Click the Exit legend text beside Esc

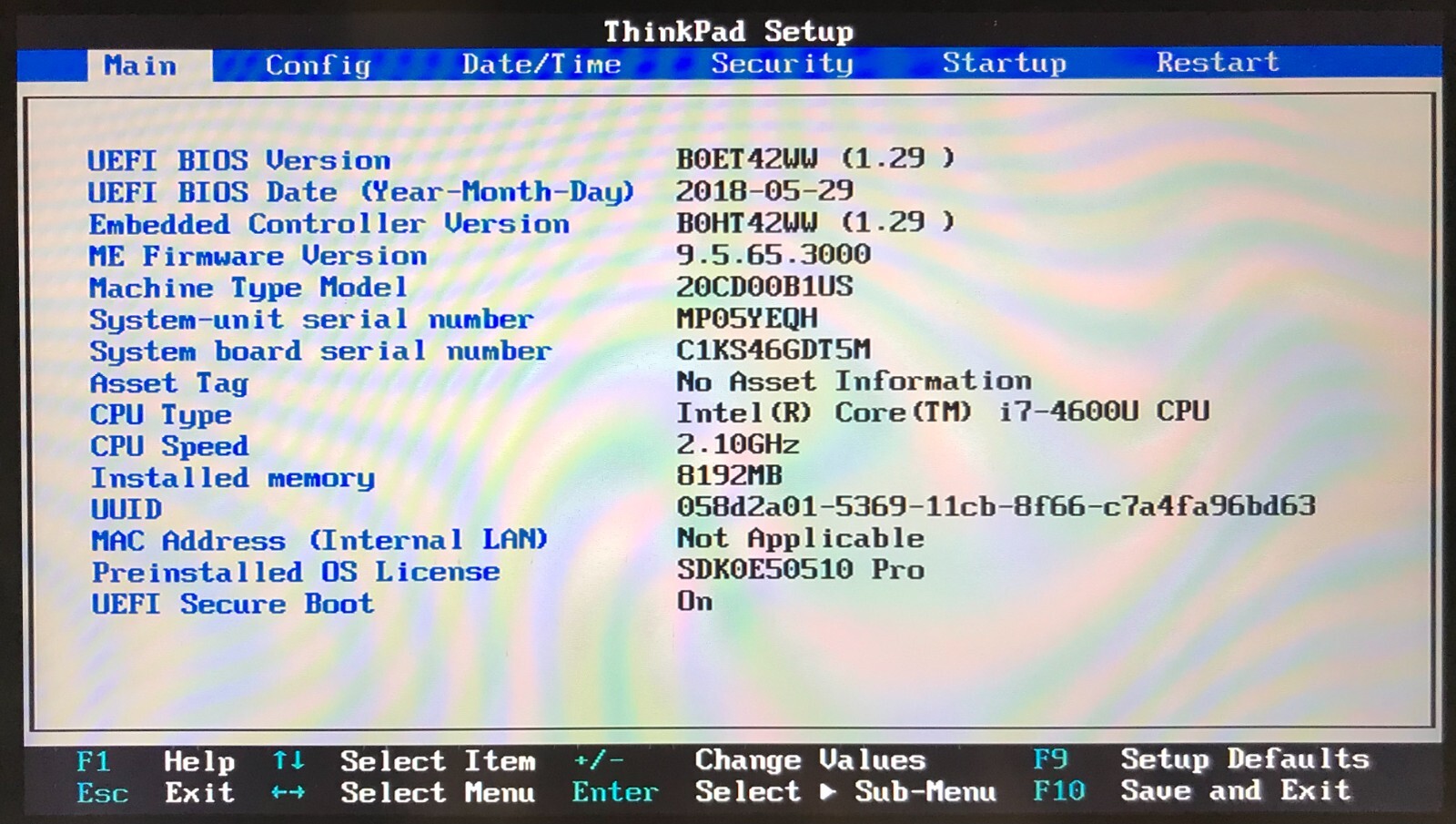click(x=199, y=792)
